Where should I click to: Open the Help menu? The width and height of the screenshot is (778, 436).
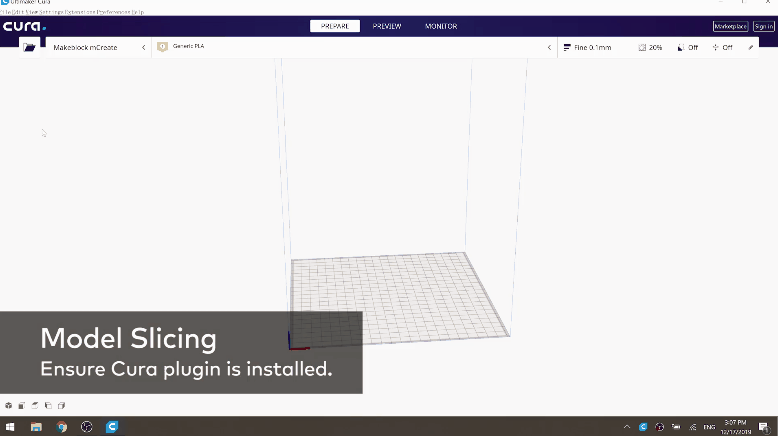(138, 12)
